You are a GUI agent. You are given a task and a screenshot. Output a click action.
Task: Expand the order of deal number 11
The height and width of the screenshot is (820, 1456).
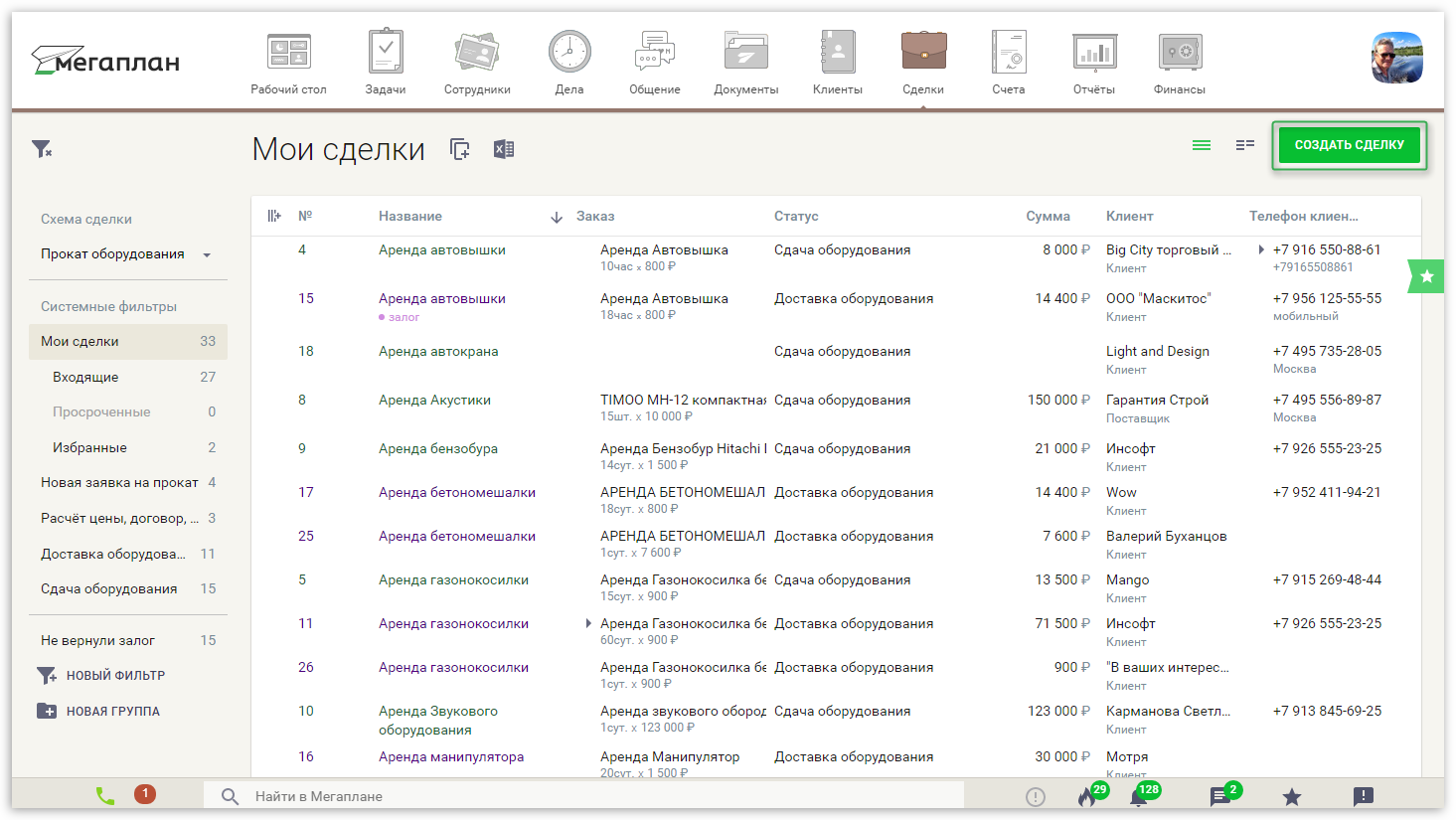588,624
